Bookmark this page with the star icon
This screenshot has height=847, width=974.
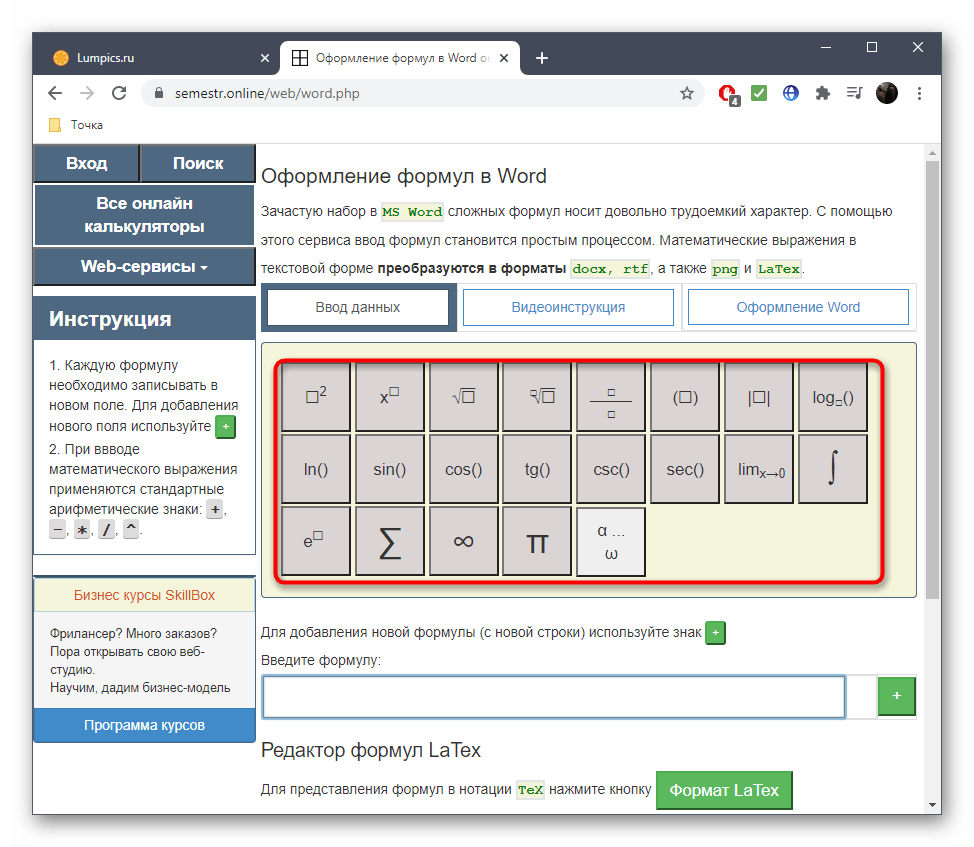pos(687,93)
